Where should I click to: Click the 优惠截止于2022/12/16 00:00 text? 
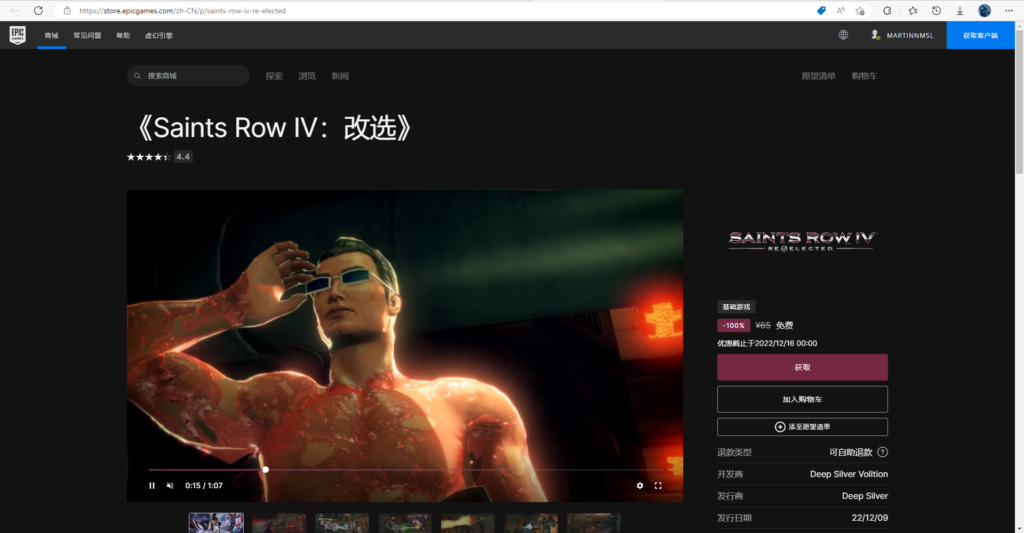(767, 343)
